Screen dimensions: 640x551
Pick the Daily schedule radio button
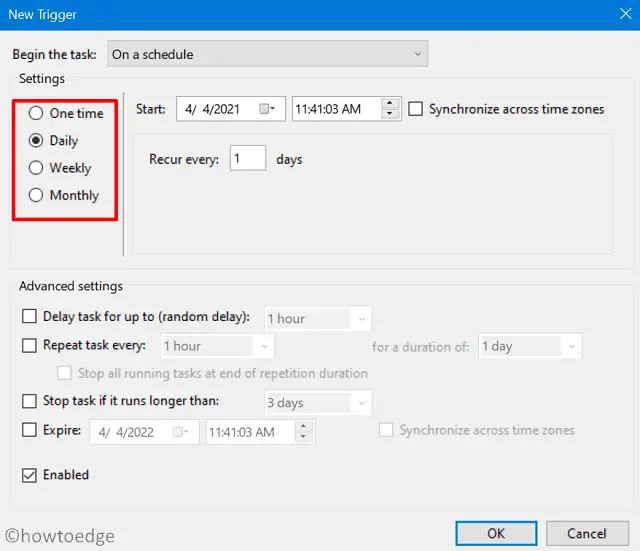click(37, 141)
